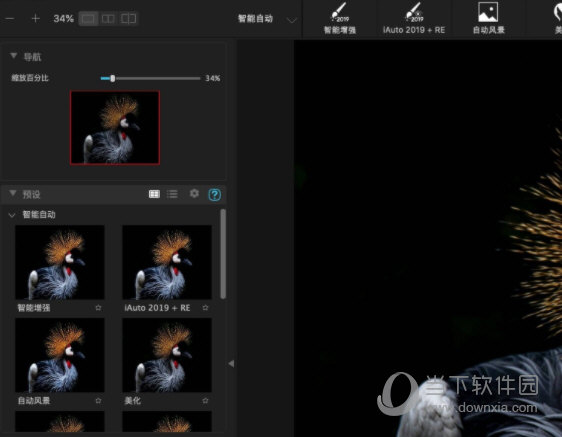This screenshot has width=562, height=437.
Task: Click the navigator preview thumbnail
Action: (115, 128)
